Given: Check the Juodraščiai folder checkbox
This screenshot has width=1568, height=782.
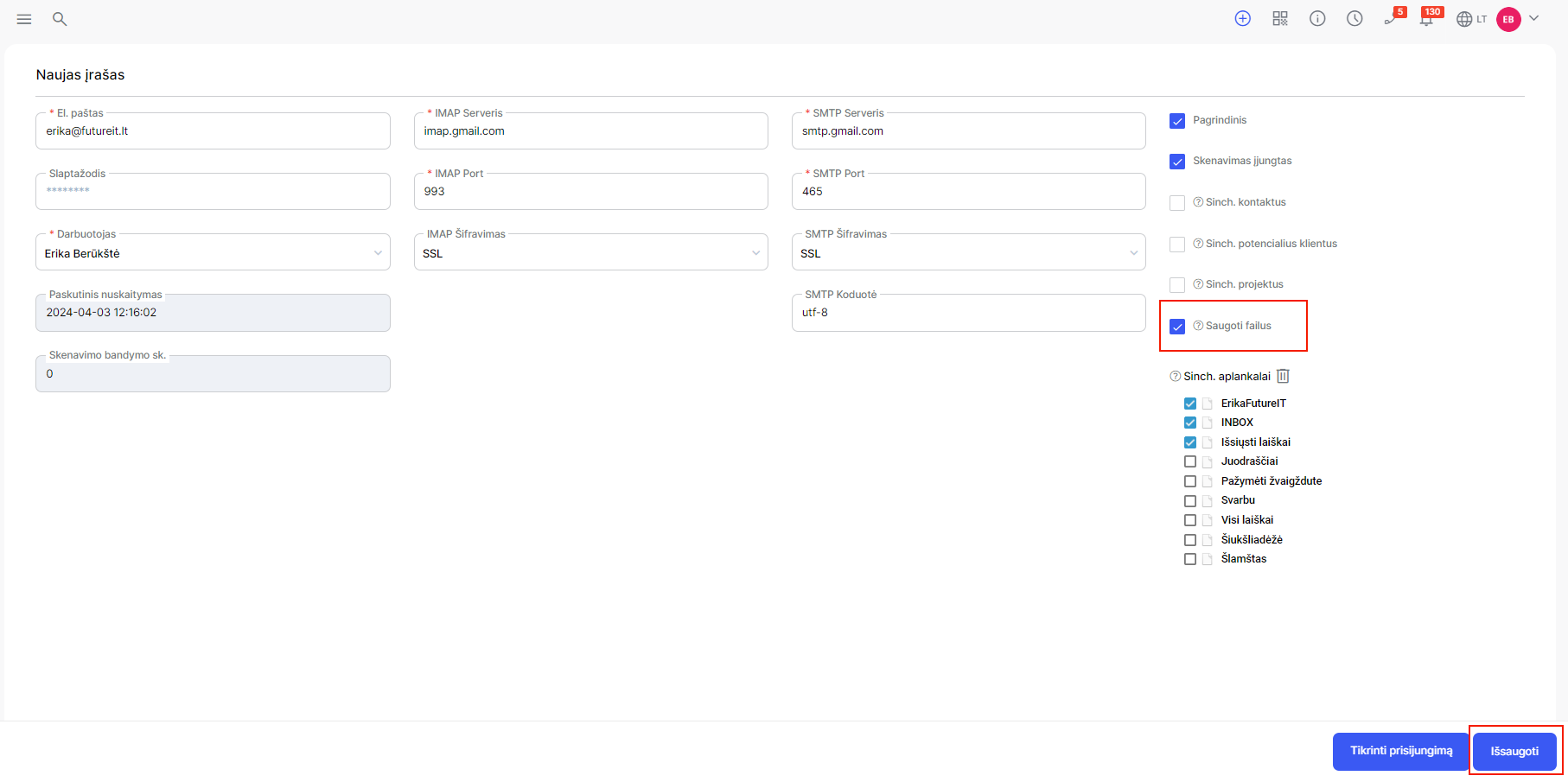Looking at the screenshot, I should click(x=1190, y=461).
